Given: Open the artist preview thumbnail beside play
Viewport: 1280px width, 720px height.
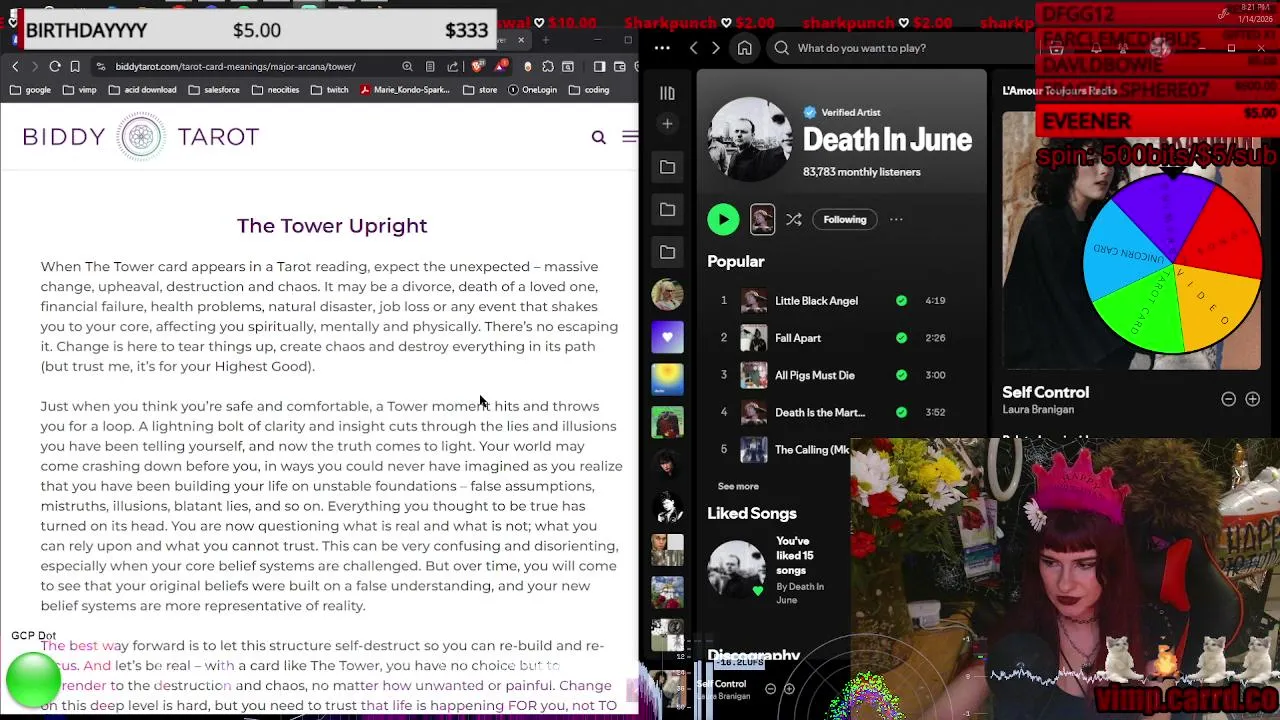Looking at the screenshot, I should click(762, 219).
